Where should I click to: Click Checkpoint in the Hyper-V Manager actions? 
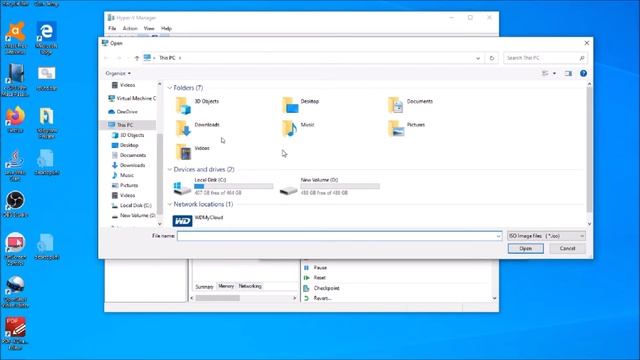[326, 288]
